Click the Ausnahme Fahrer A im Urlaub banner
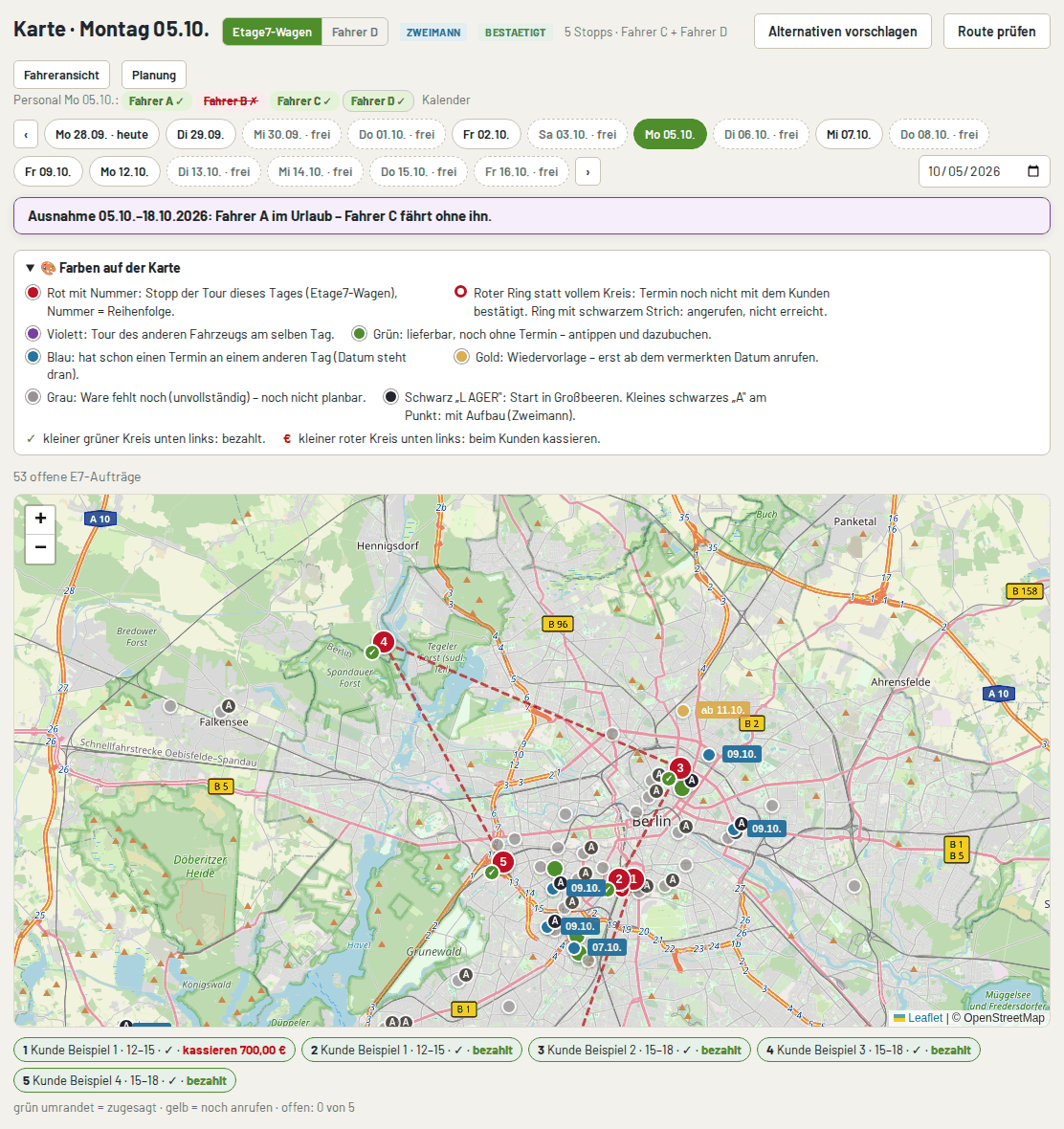This screenshot has height=1129, width=1064. click(x=531, y=216)
